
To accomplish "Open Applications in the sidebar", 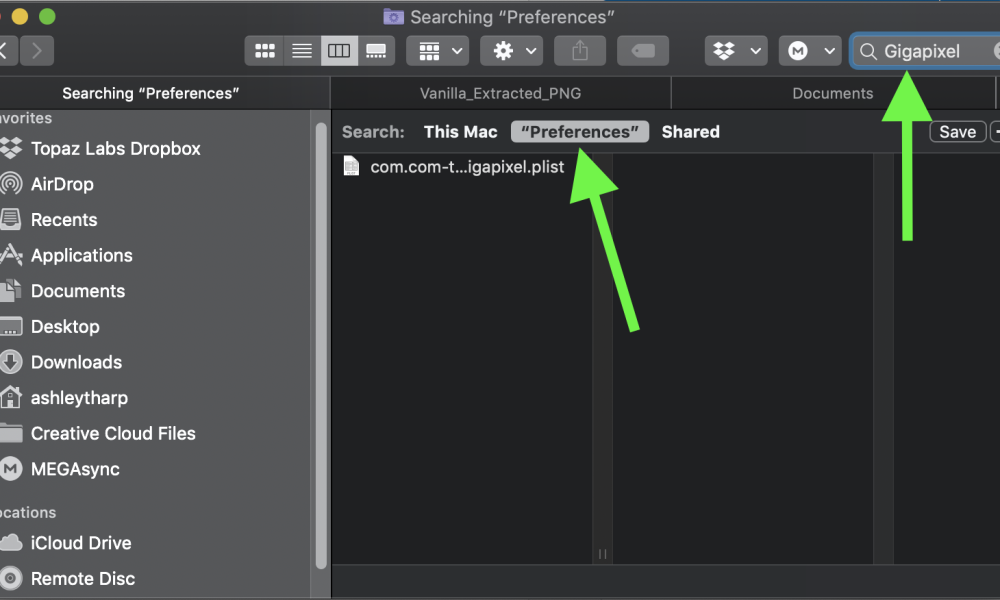I will click(82, 256).
